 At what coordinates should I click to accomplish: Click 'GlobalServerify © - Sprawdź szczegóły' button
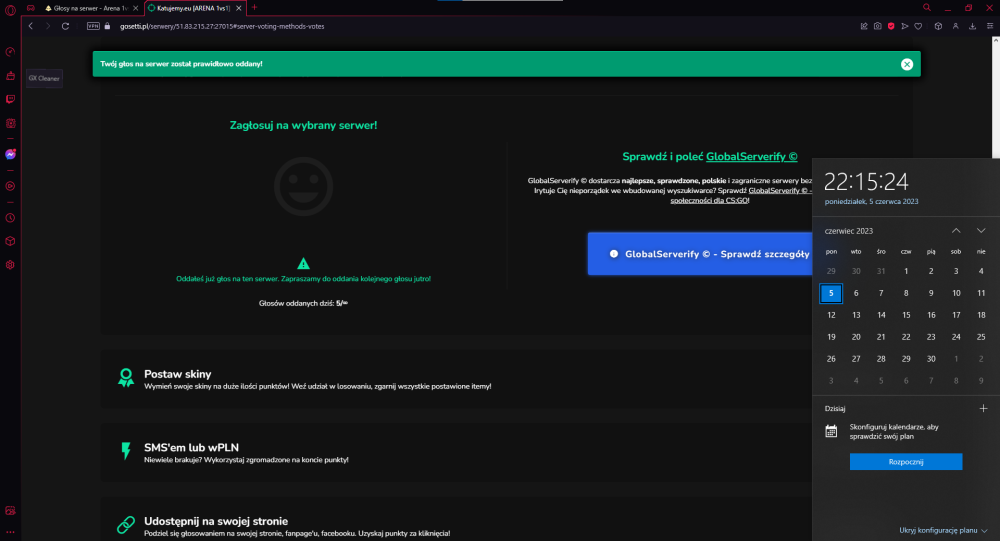click(700, 254)
